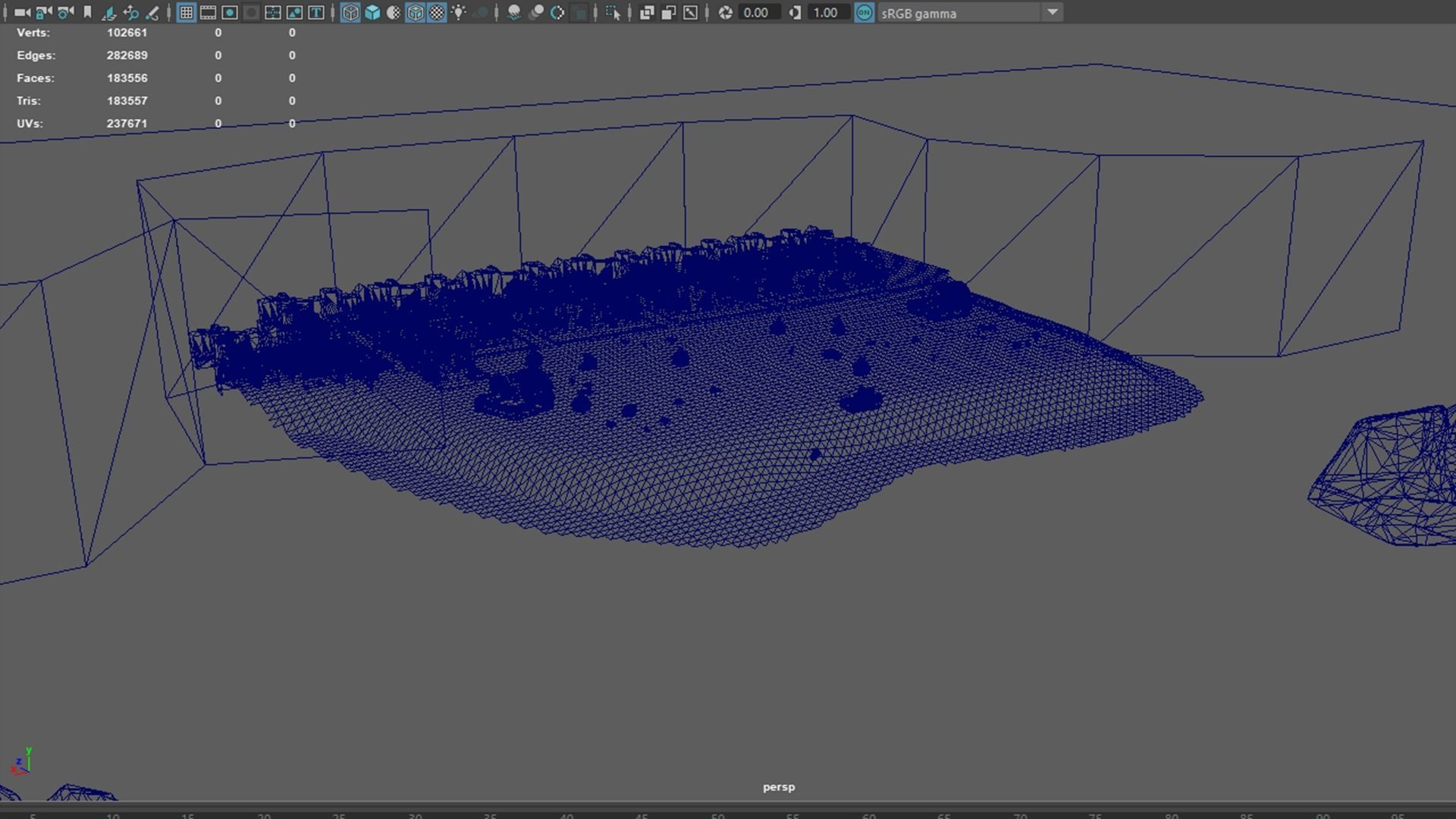Open the Image Plane icon
Viewport: 1456px width, 819px height.
pos(108,12)
